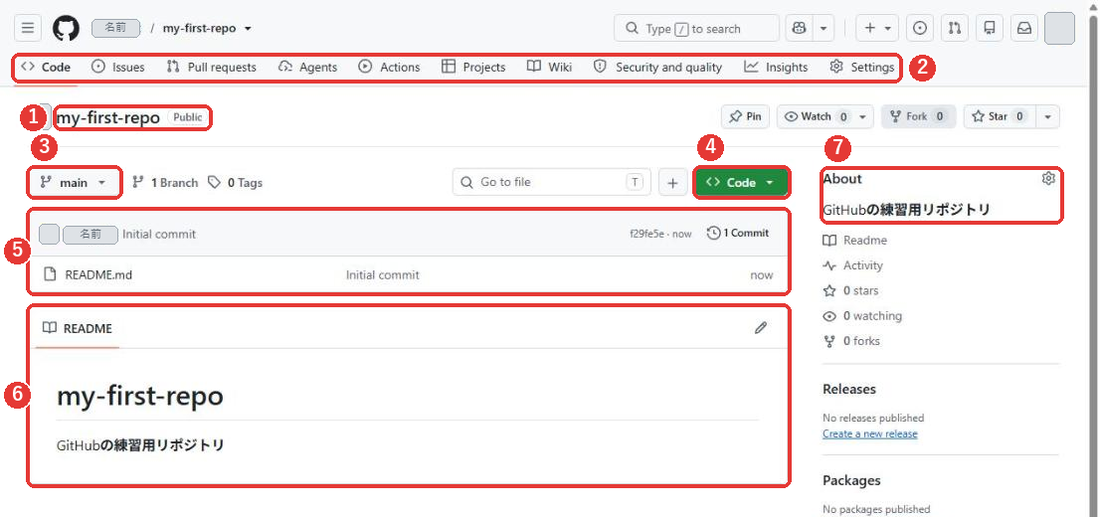Open the hamburger navigation menu
1100x517 pixels.
[x=27, y=29]
